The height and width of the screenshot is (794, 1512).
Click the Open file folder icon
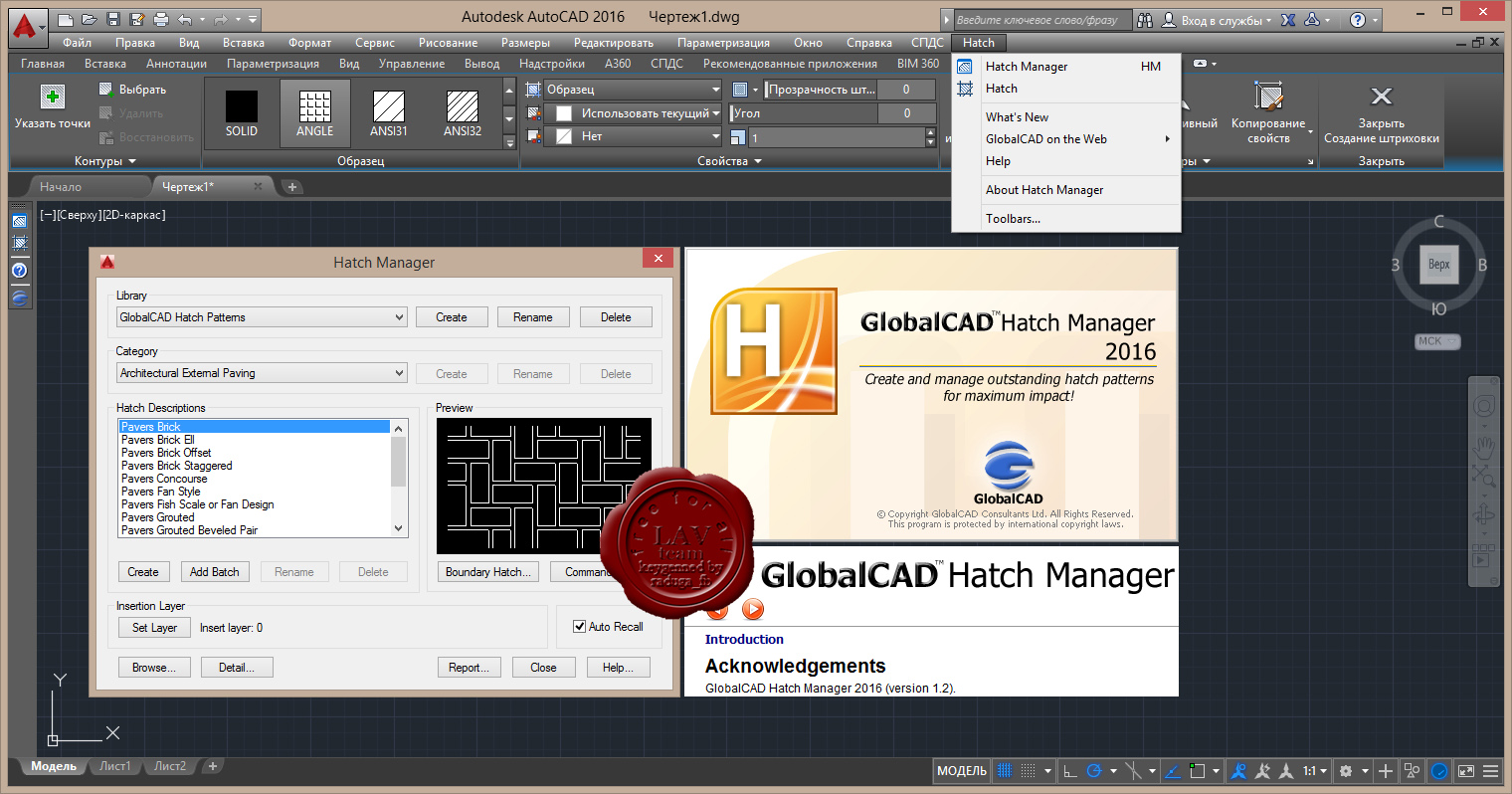pos(90,19)
